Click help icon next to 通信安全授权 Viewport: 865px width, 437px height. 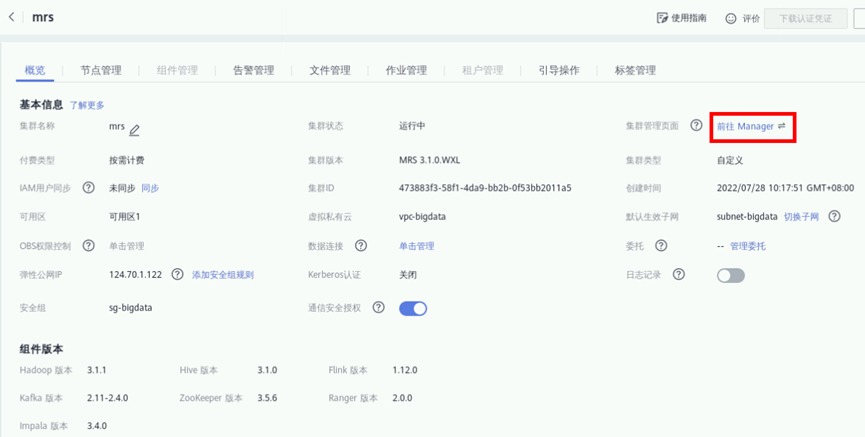point(379,308)
